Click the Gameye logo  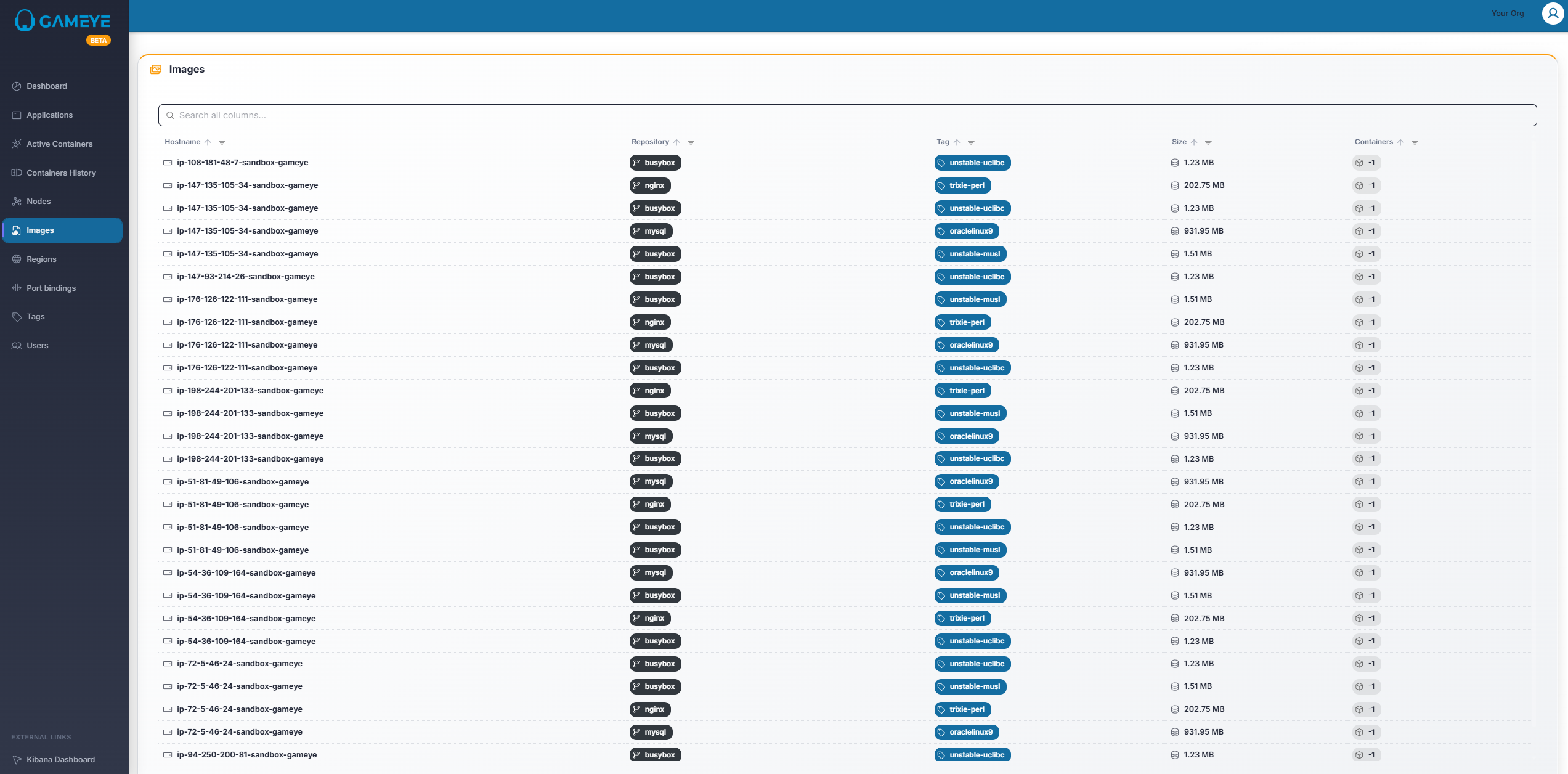(62, 21)
